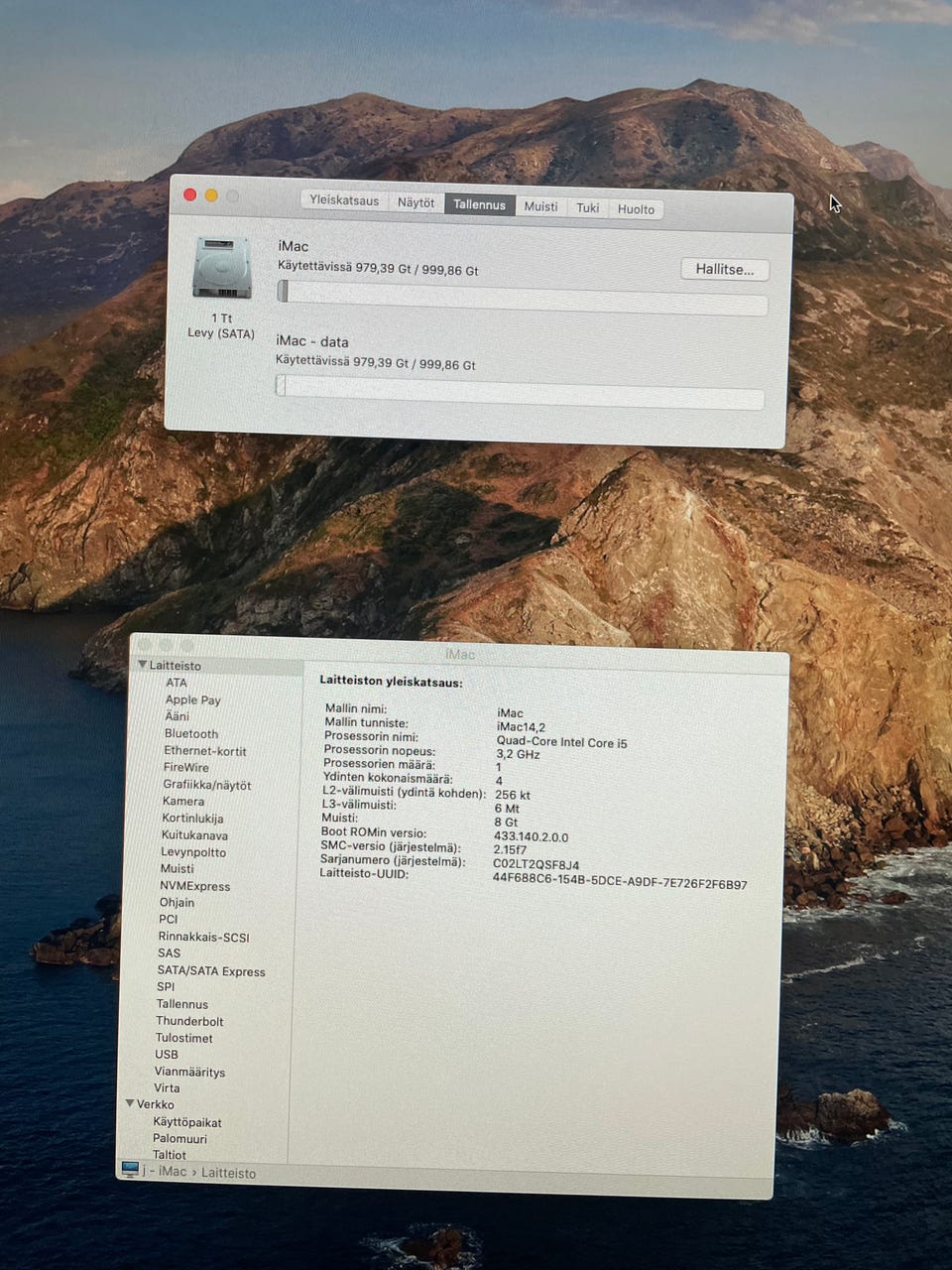Click the SMC version 2.15f7 value
Viewport: 952px width, 1270px height.
510,849
